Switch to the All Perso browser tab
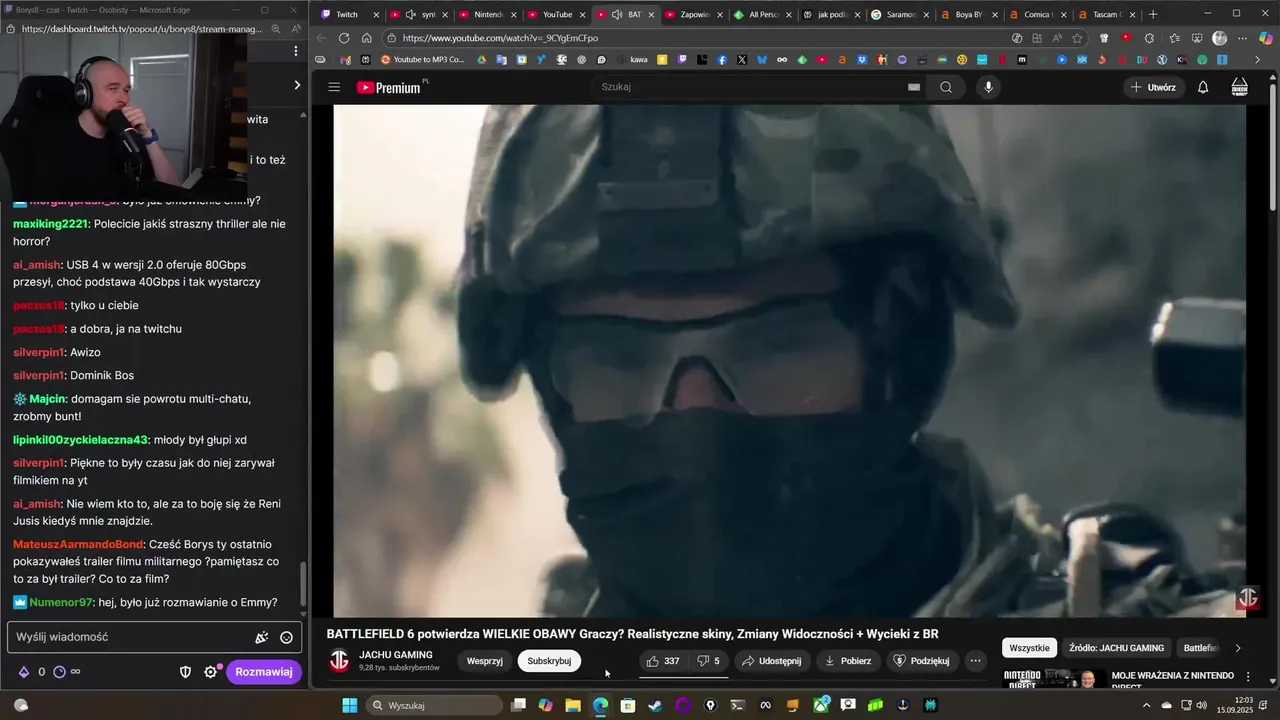The width and height of the screenshot is (1280, 720). tap(763, 14)
